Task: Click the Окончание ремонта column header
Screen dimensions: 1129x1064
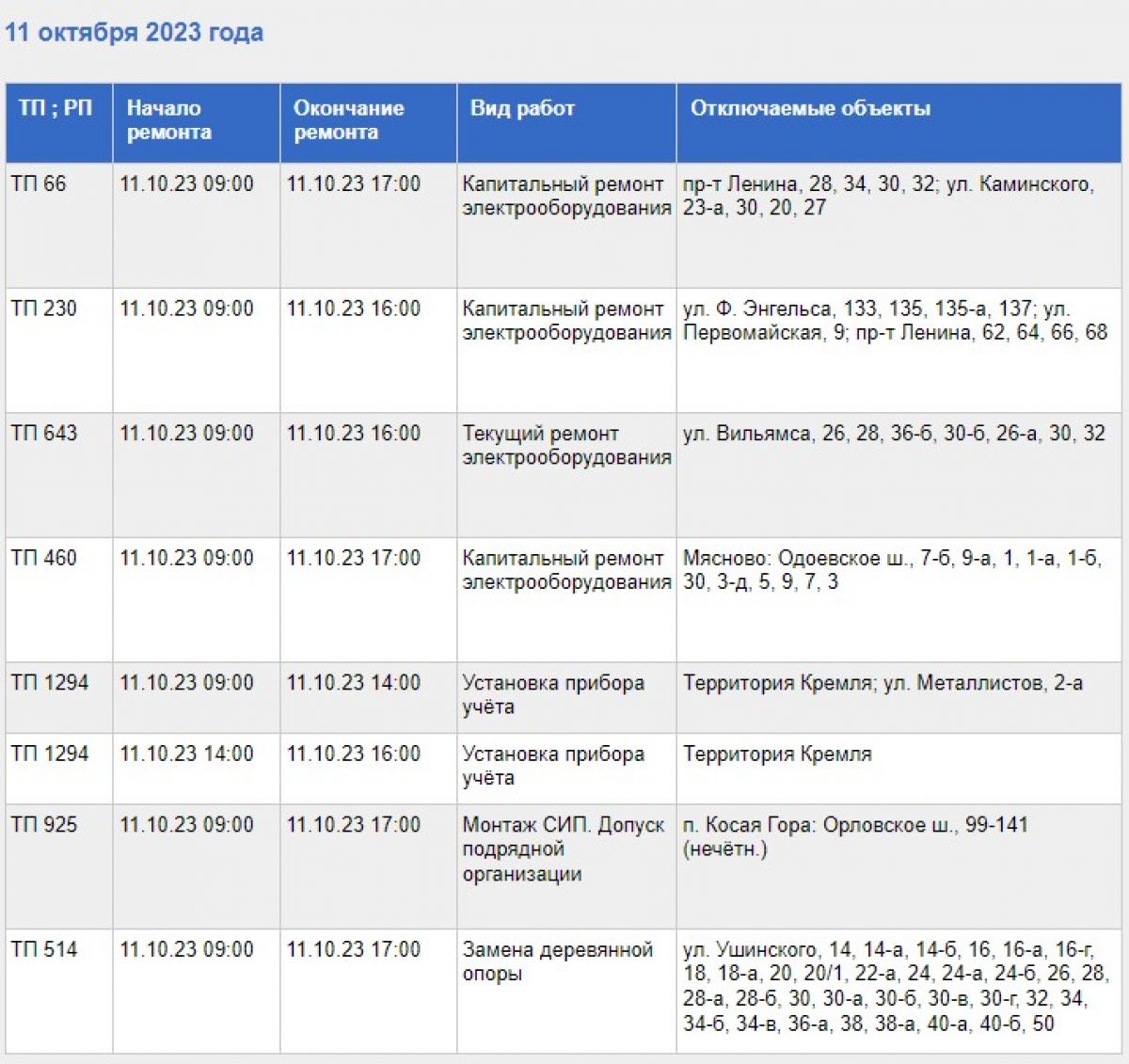Action: pos(369,122)
